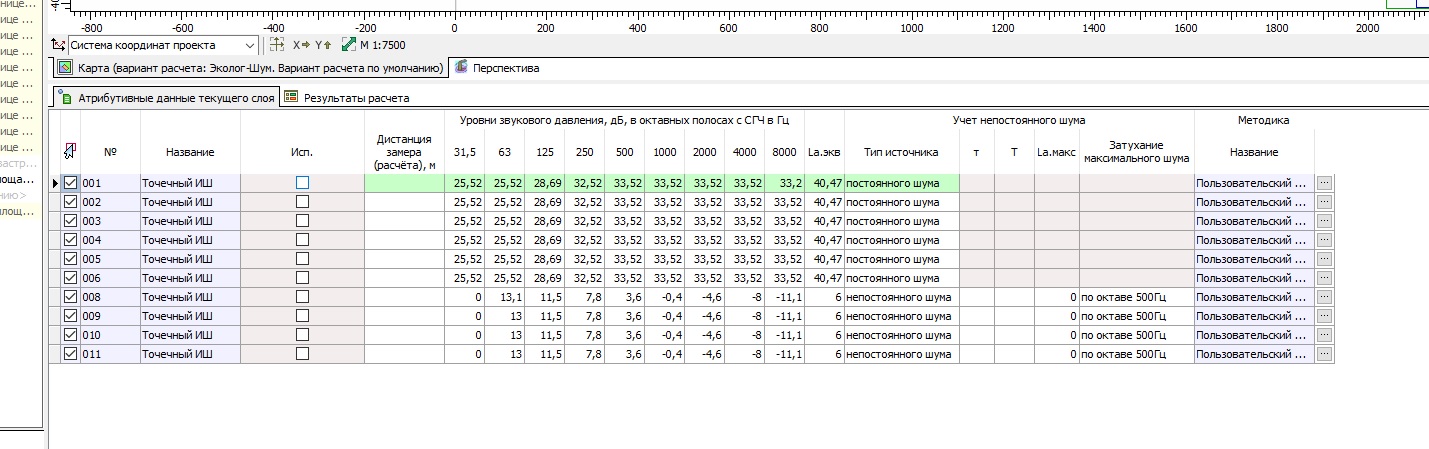
Task: Open Тип источника cell for row 001
Action: tap(901, 184)
